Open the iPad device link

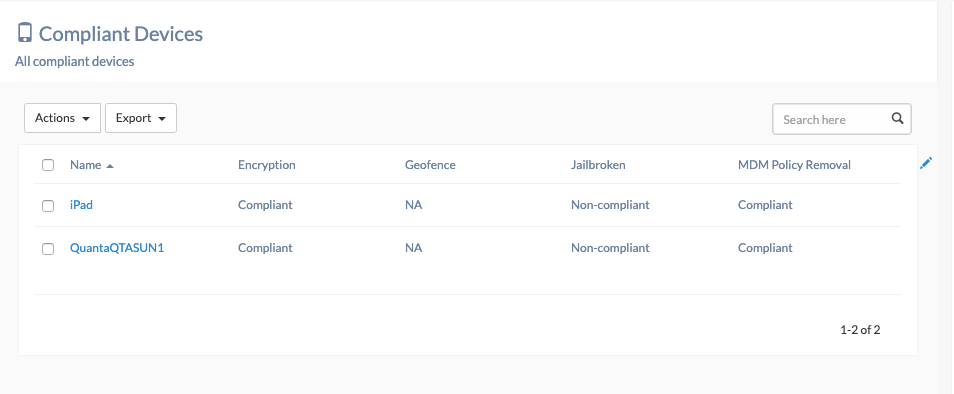(82, 205)
